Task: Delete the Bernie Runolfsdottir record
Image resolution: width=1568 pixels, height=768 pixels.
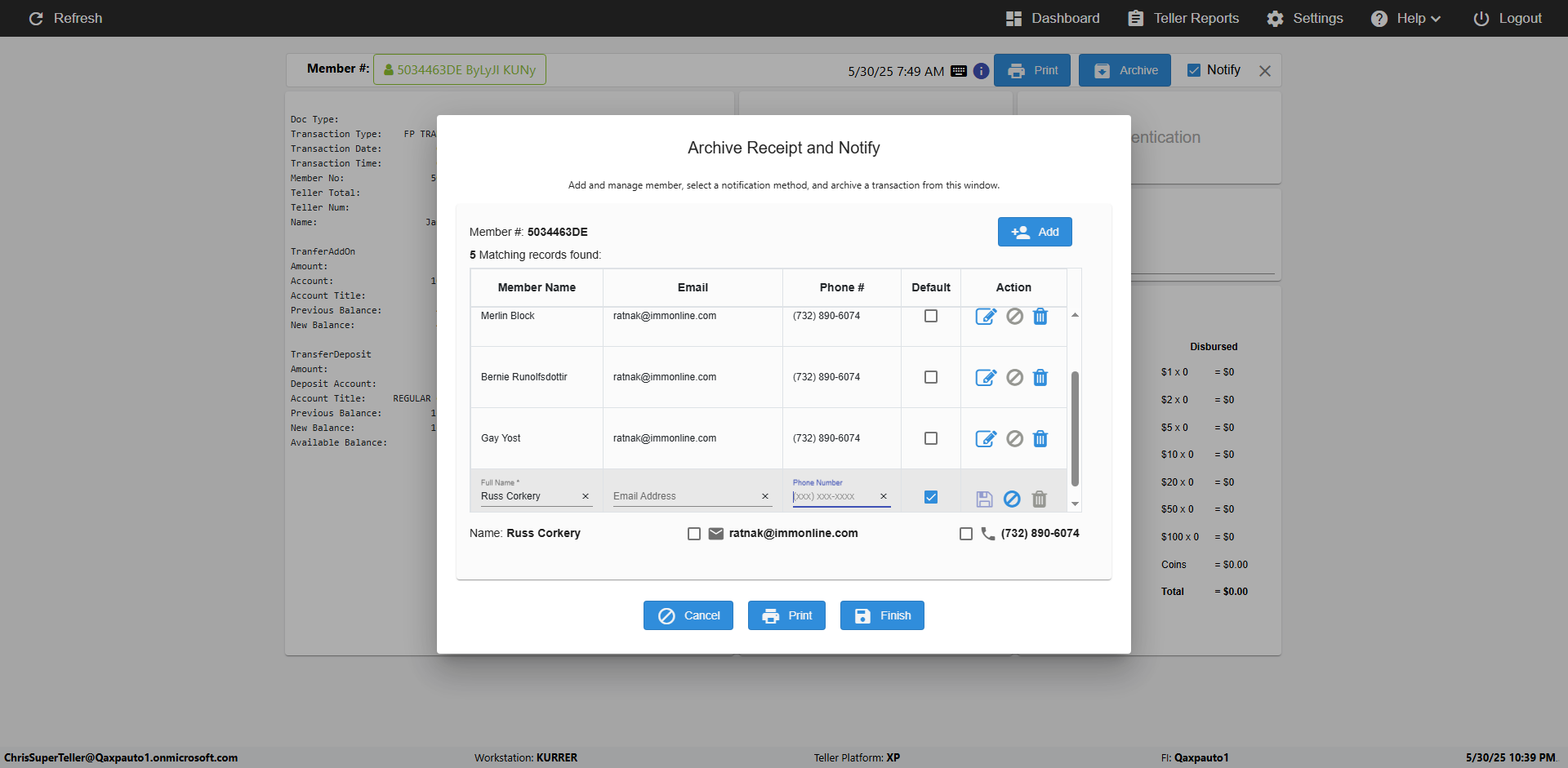Action: pyautogui.click(x=1040, y=378)
